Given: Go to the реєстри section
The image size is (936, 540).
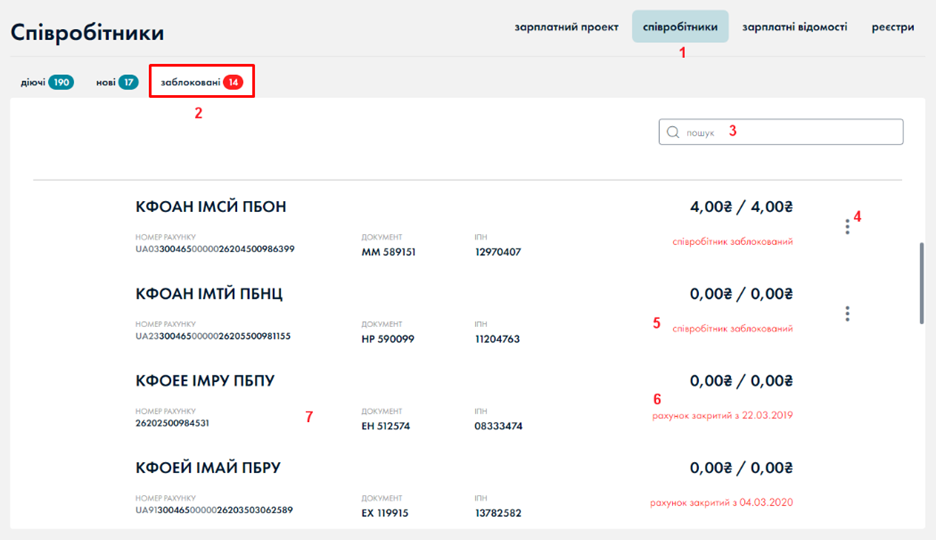Looking at the screenshot, I should coord(892,27).
